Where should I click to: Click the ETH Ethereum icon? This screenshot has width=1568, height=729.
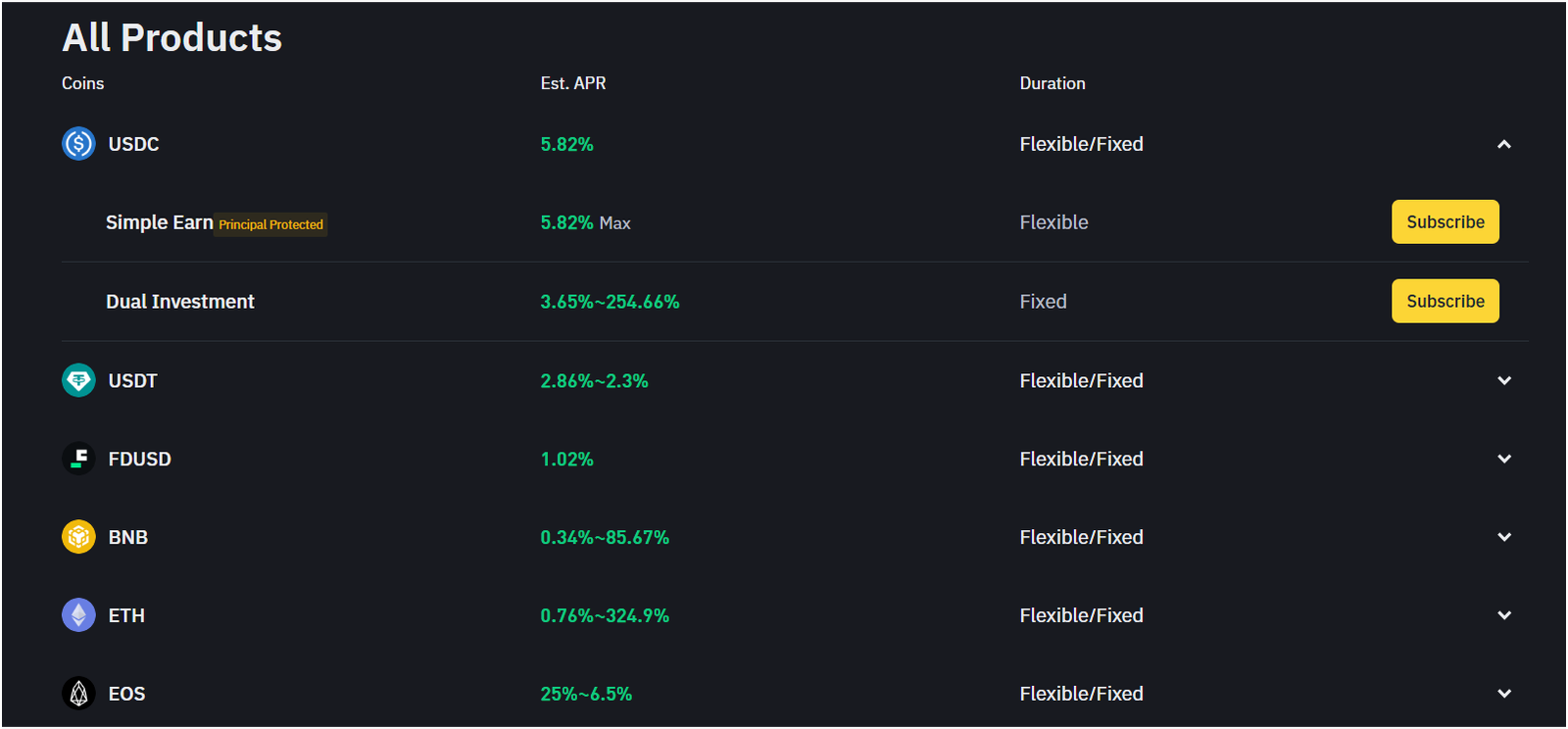pos(78,615)
